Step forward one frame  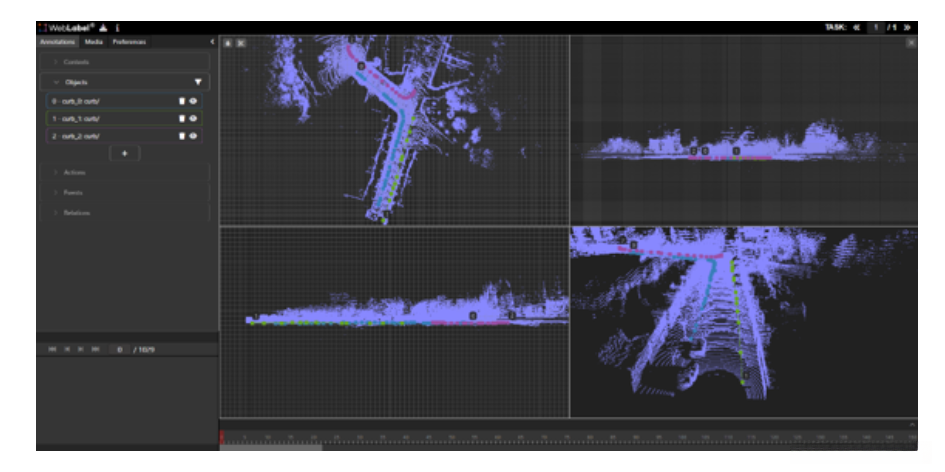point(81,350)
